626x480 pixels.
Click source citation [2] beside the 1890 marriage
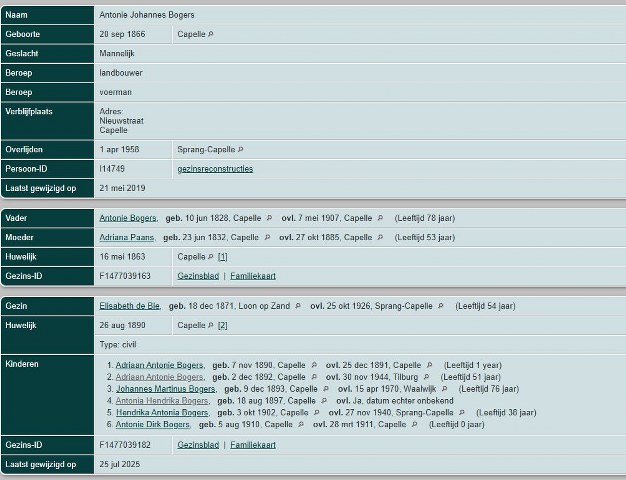(x=223, y=325)
